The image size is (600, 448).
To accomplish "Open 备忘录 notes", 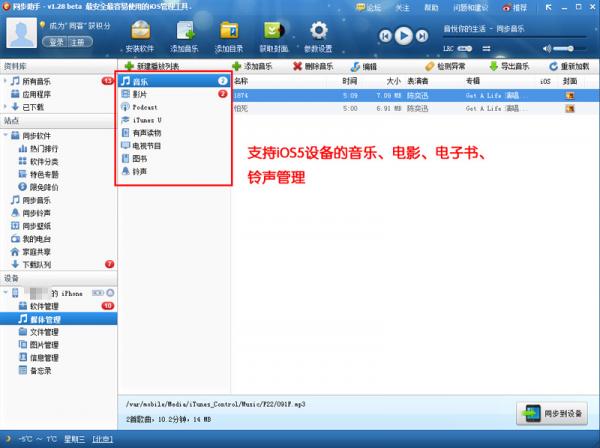I will click(x=35, y=371).
